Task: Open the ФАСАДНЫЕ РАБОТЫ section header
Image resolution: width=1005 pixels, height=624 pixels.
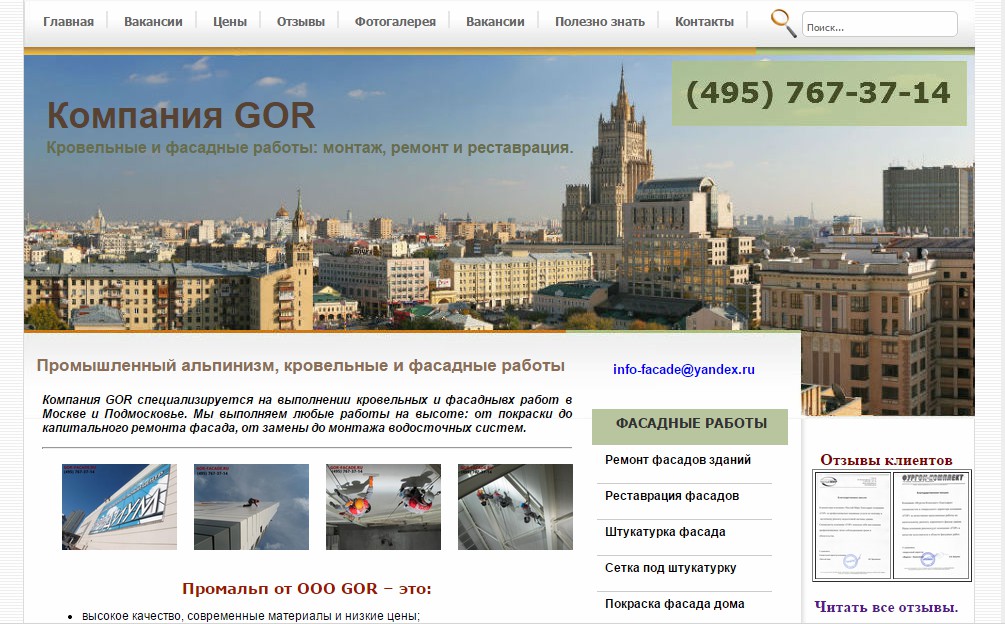Action: [x=690, y=426]
